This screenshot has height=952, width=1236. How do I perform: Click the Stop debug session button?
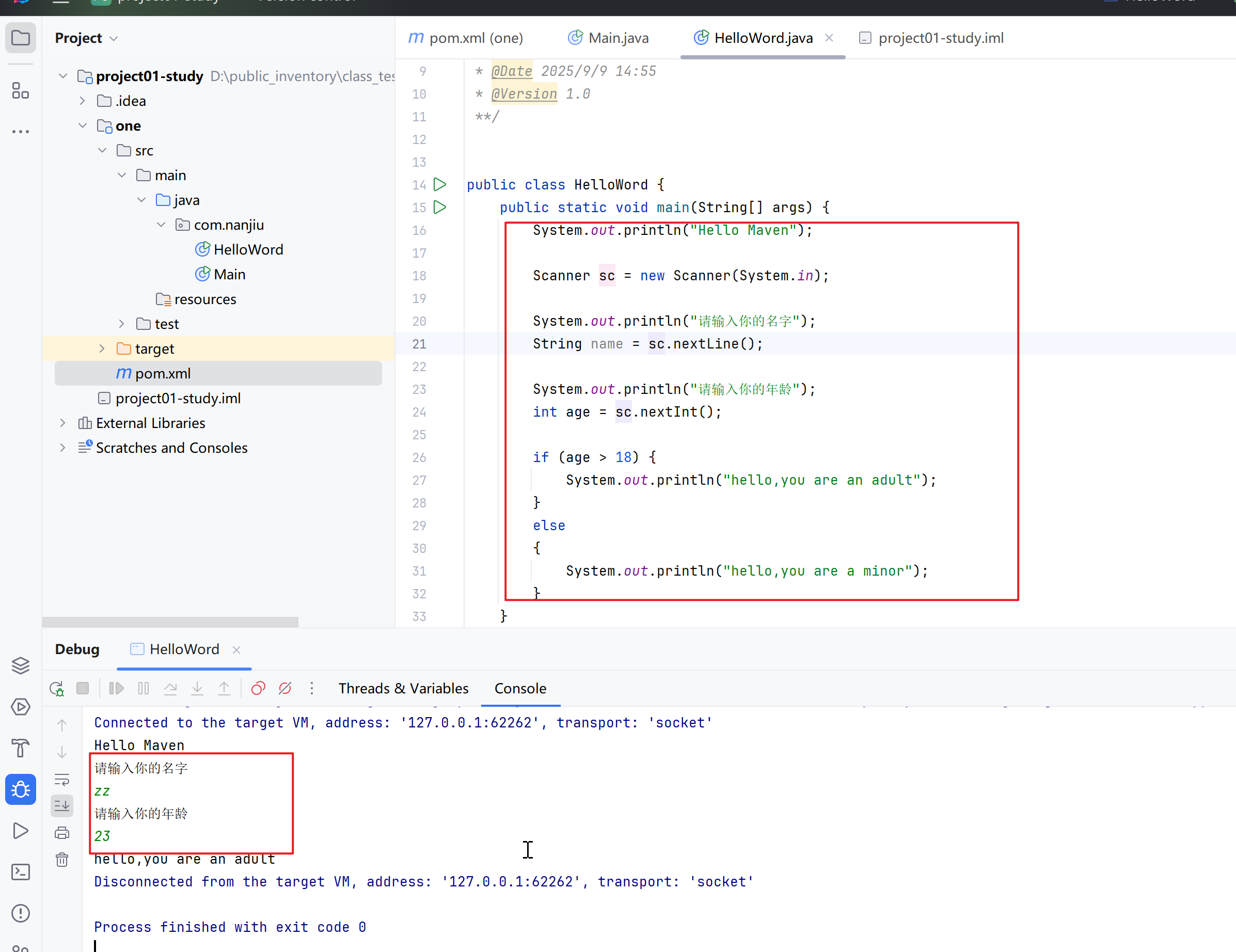[83, 688]
